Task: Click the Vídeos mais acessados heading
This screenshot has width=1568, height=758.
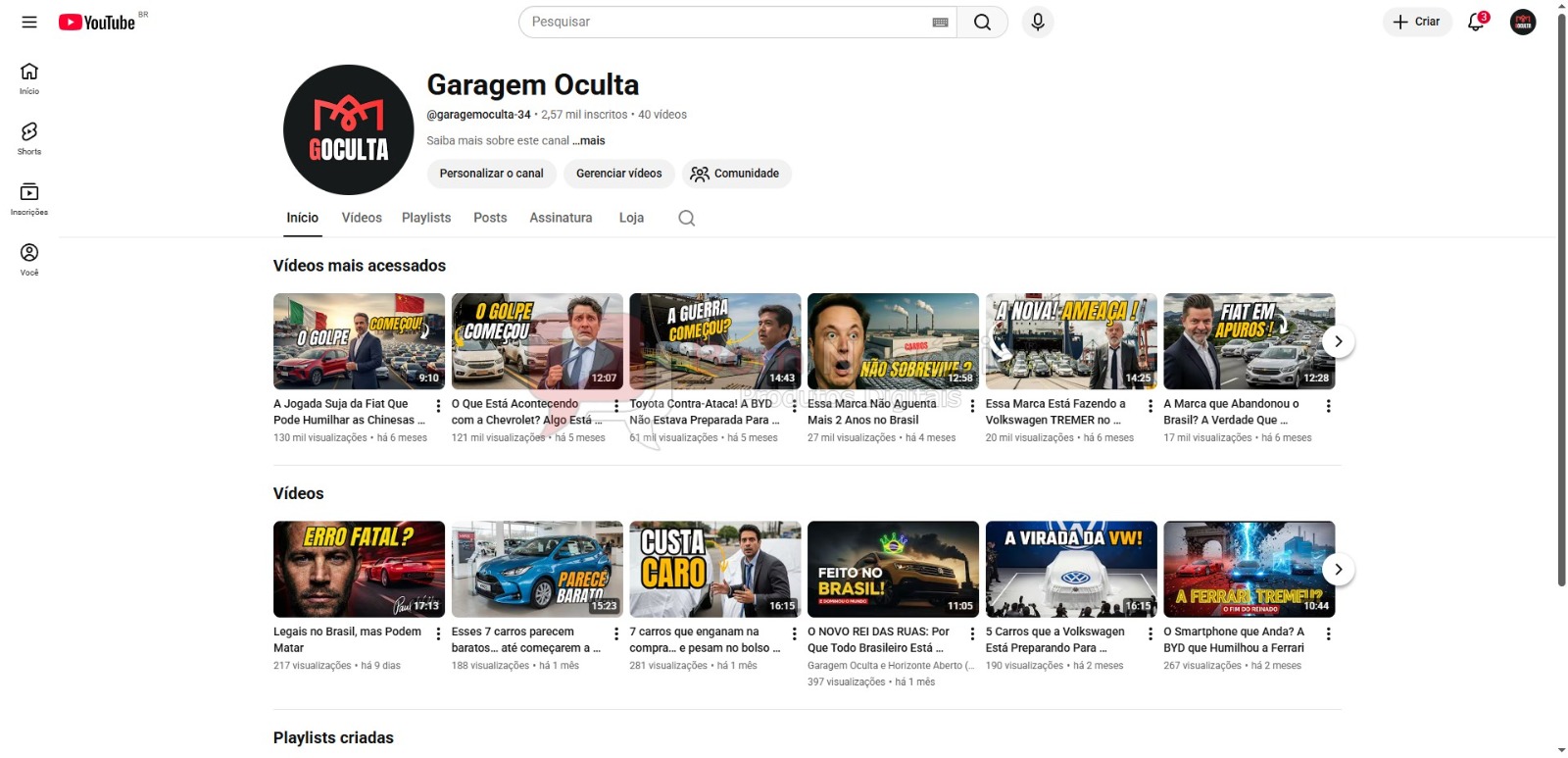Action: pyautogui.click(x=360, y=266)
